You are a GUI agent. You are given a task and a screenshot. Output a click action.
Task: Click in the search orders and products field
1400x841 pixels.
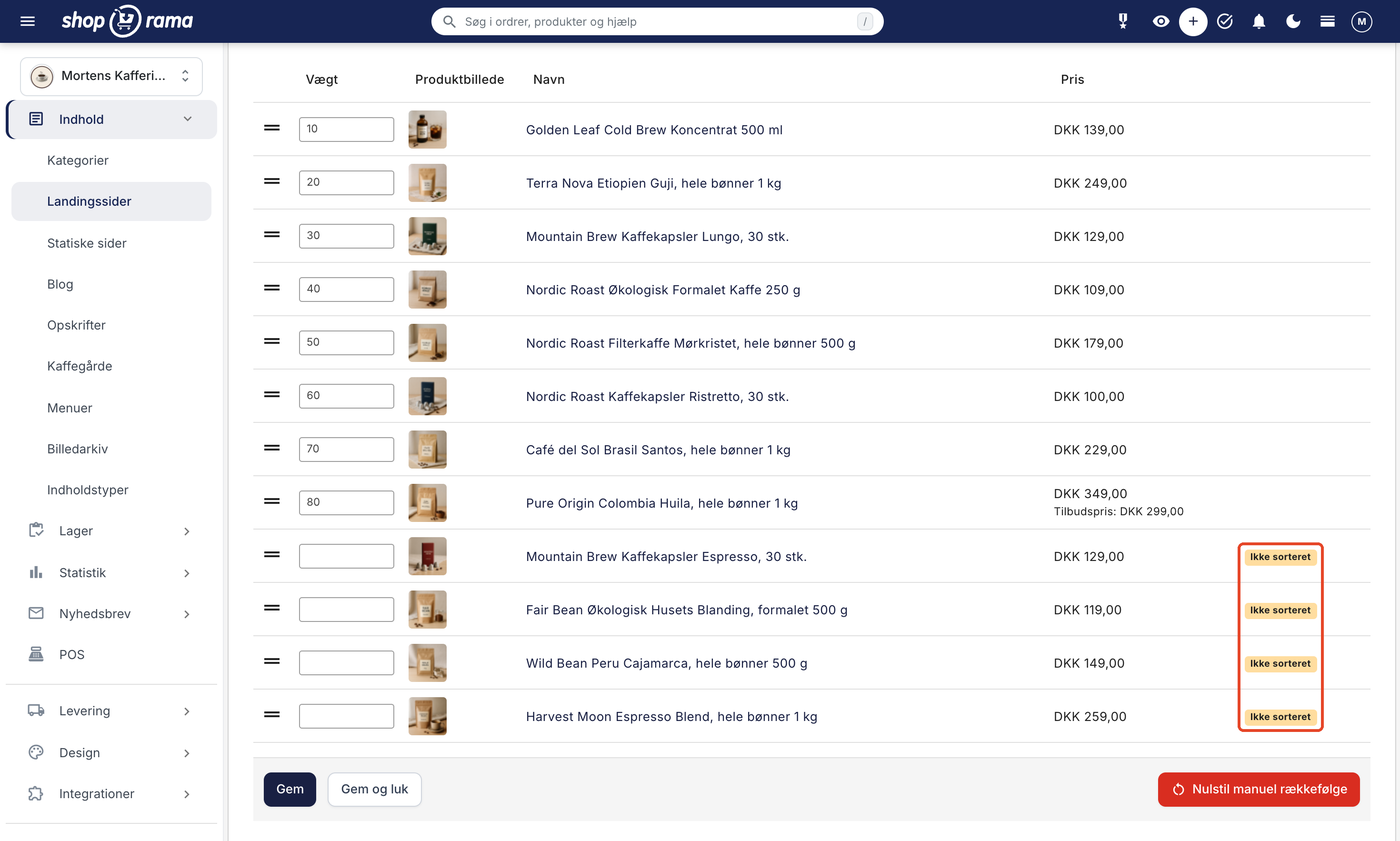point(657,21)
